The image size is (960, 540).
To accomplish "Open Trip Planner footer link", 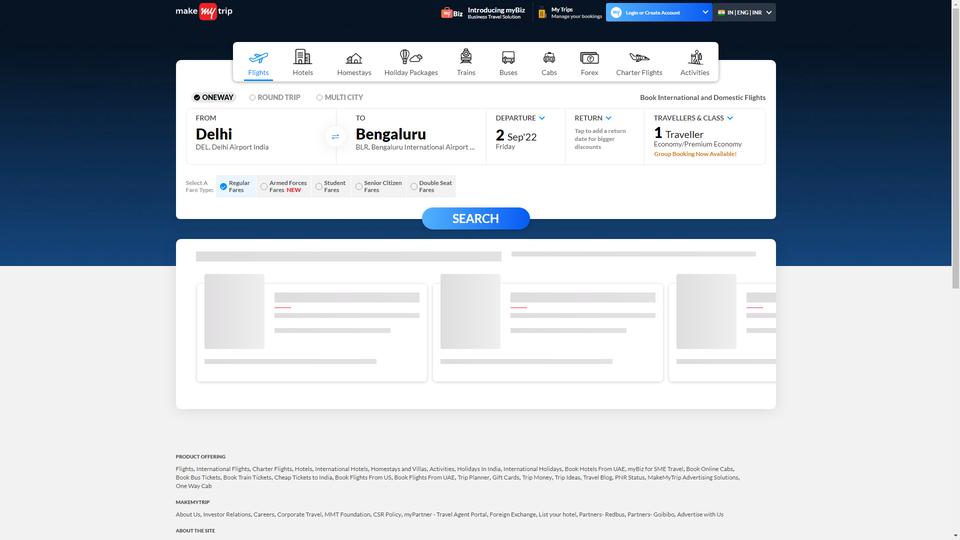I will (x=473, y=478).
